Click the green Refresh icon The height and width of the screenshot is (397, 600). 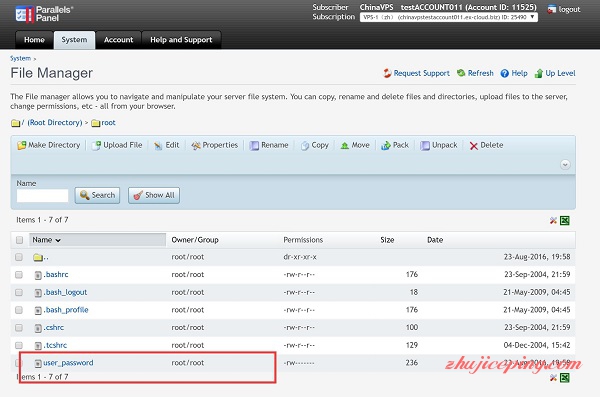point(461,73)
